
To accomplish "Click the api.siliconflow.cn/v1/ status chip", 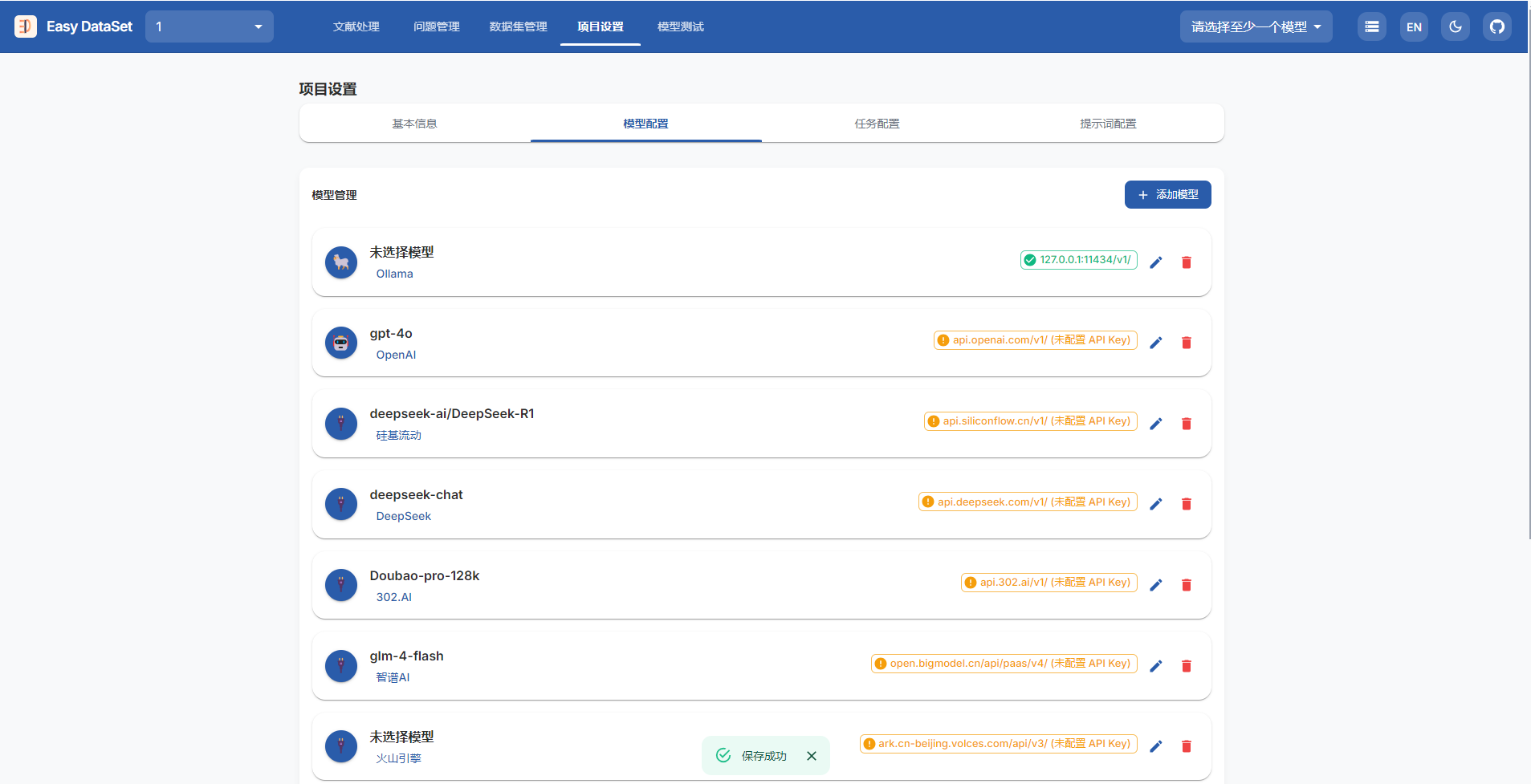I will tap(1031, 421).
